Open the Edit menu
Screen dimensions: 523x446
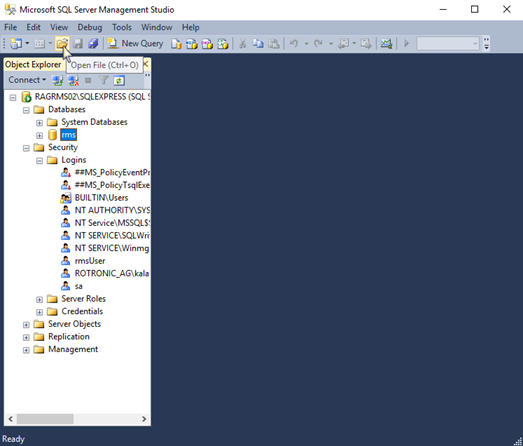click(33, 27)
